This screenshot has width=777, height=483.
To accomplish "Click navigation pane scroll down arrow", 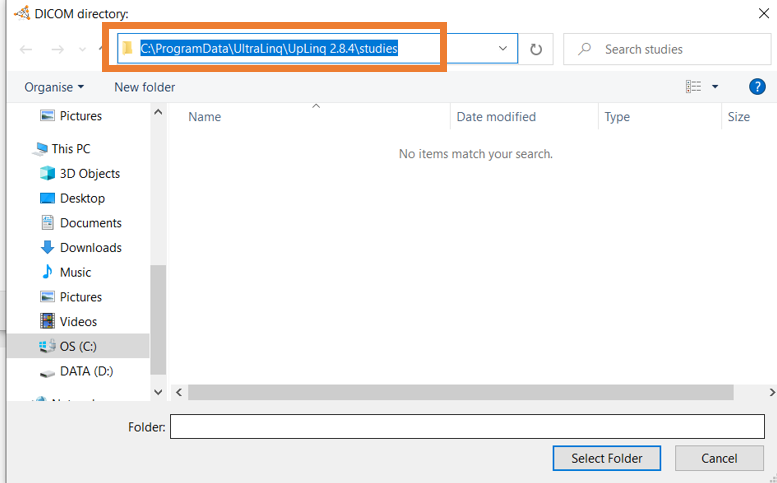I will [x=158, y=392].
